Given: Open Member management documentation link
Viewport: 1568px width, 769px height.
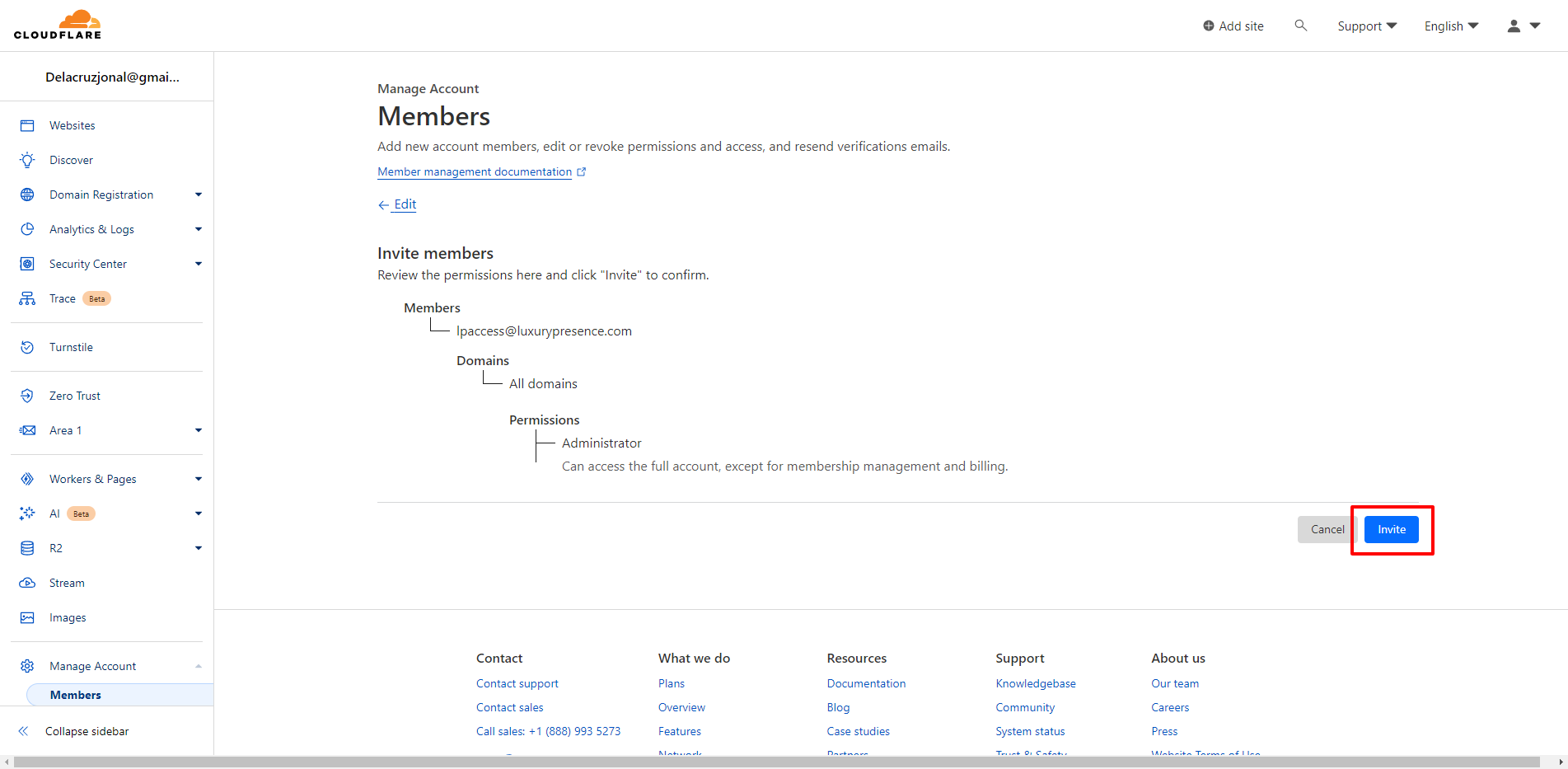Looking at the screenshot, I should 475,171.
